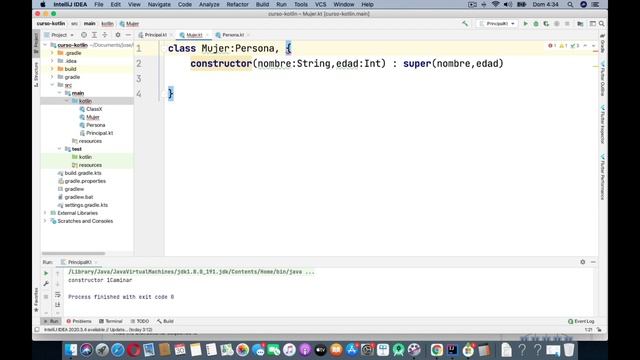Click IDEA update available status message
Viewport: 640px width, 360px height.
click(98, 329)
